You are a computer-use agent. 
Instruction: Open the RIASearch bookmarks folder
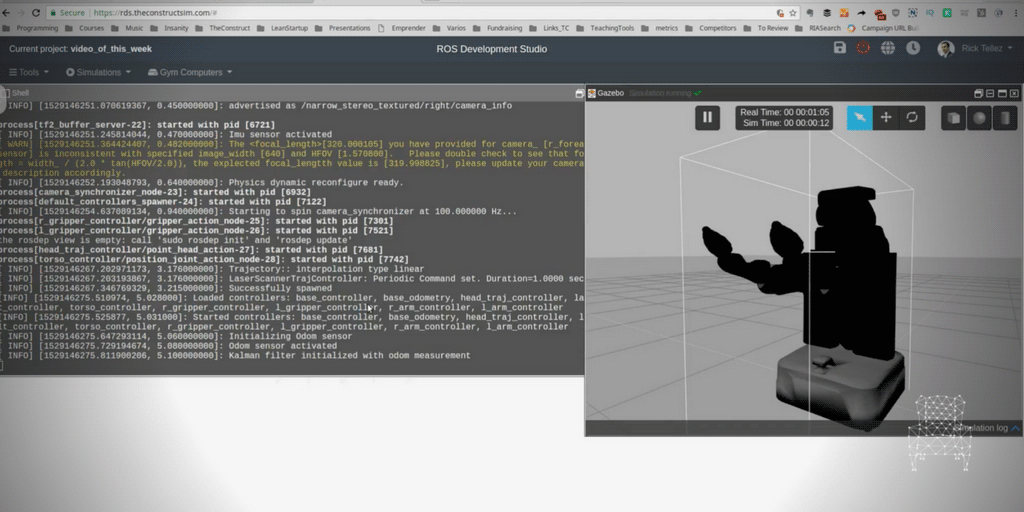(818, 28)
